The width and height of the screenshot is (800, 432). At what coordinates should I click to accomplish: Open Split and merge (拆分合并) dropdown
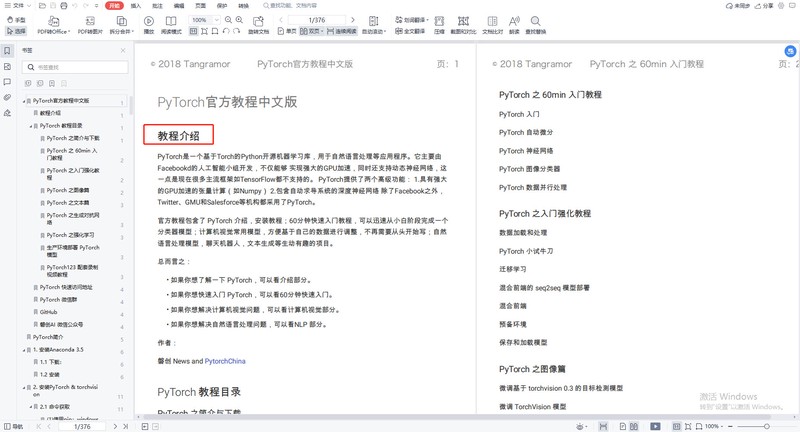tap(121, 25)
